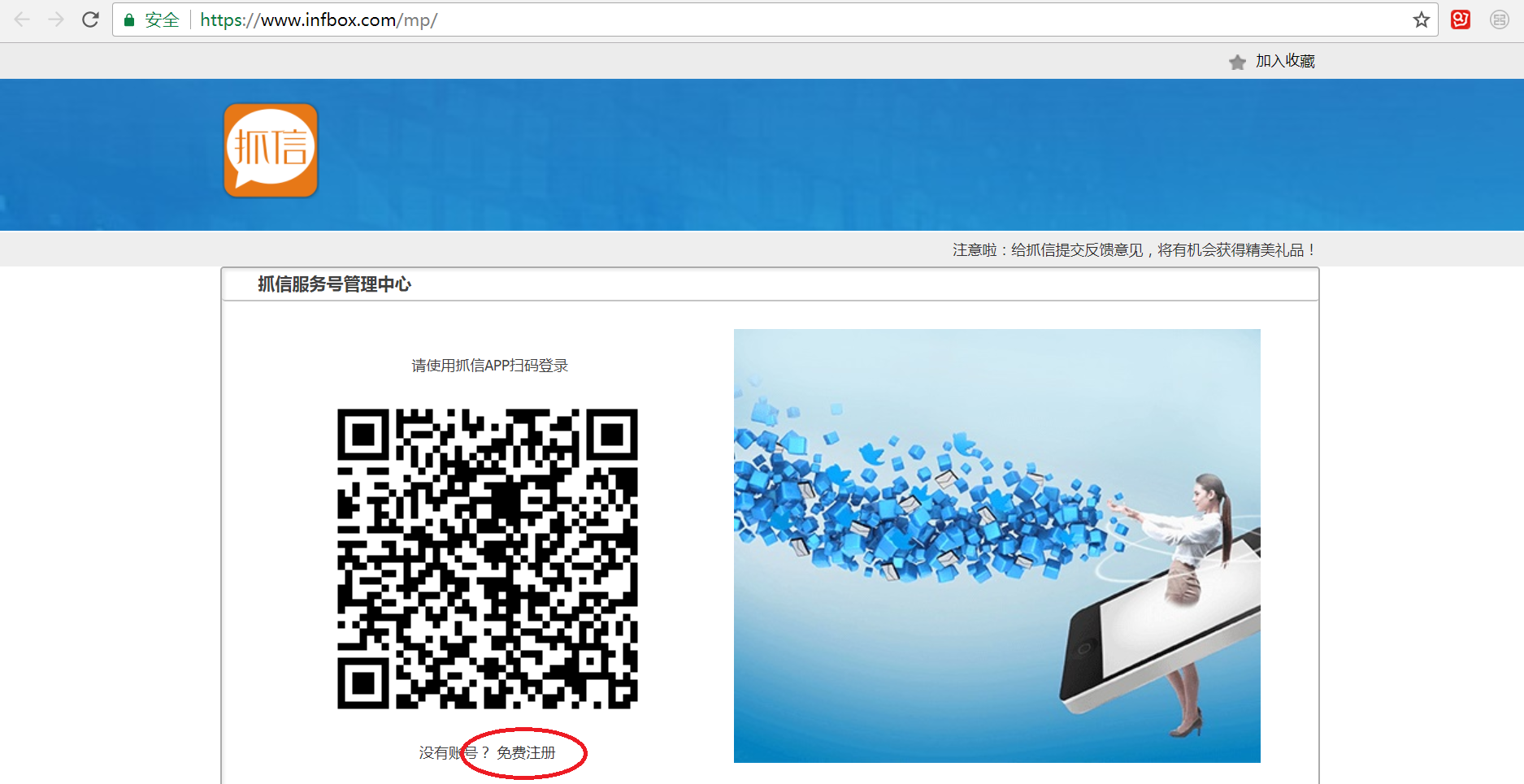Click the login QR code
1524x784 pixels.
click(488, 559)
